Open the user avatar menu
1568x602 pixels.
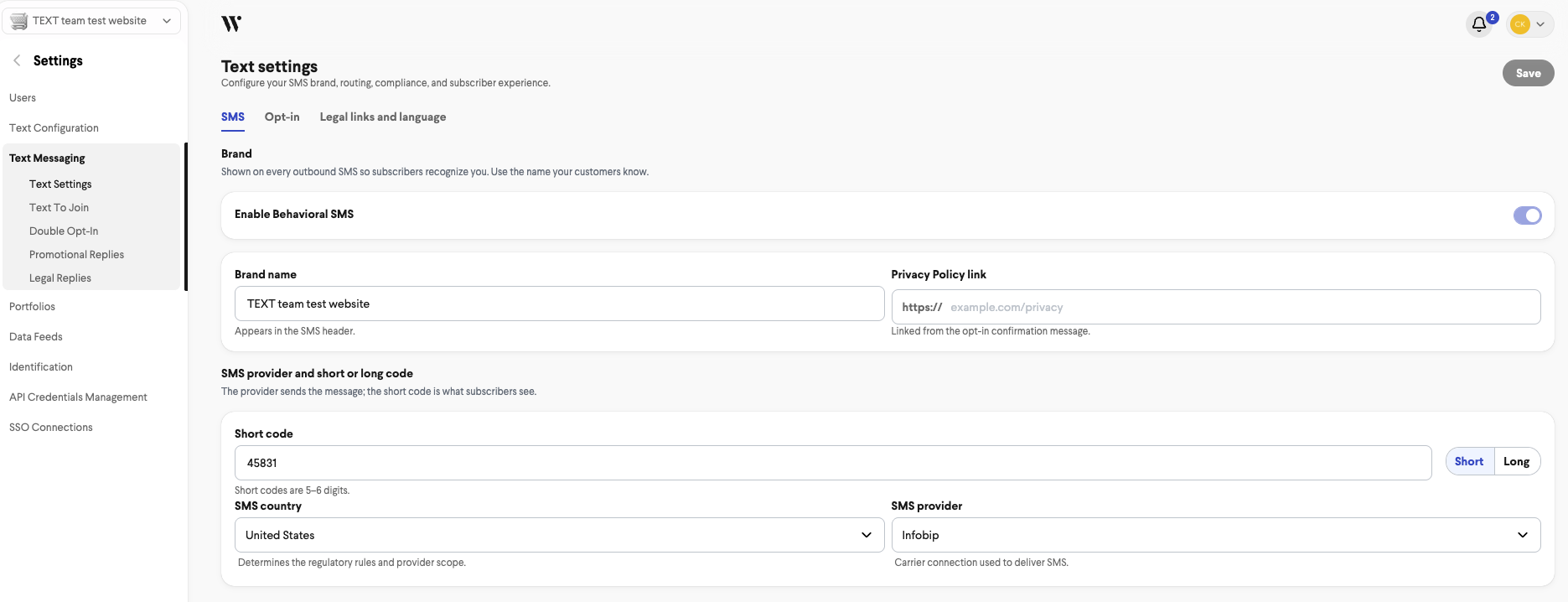[x=1519, y=24]
